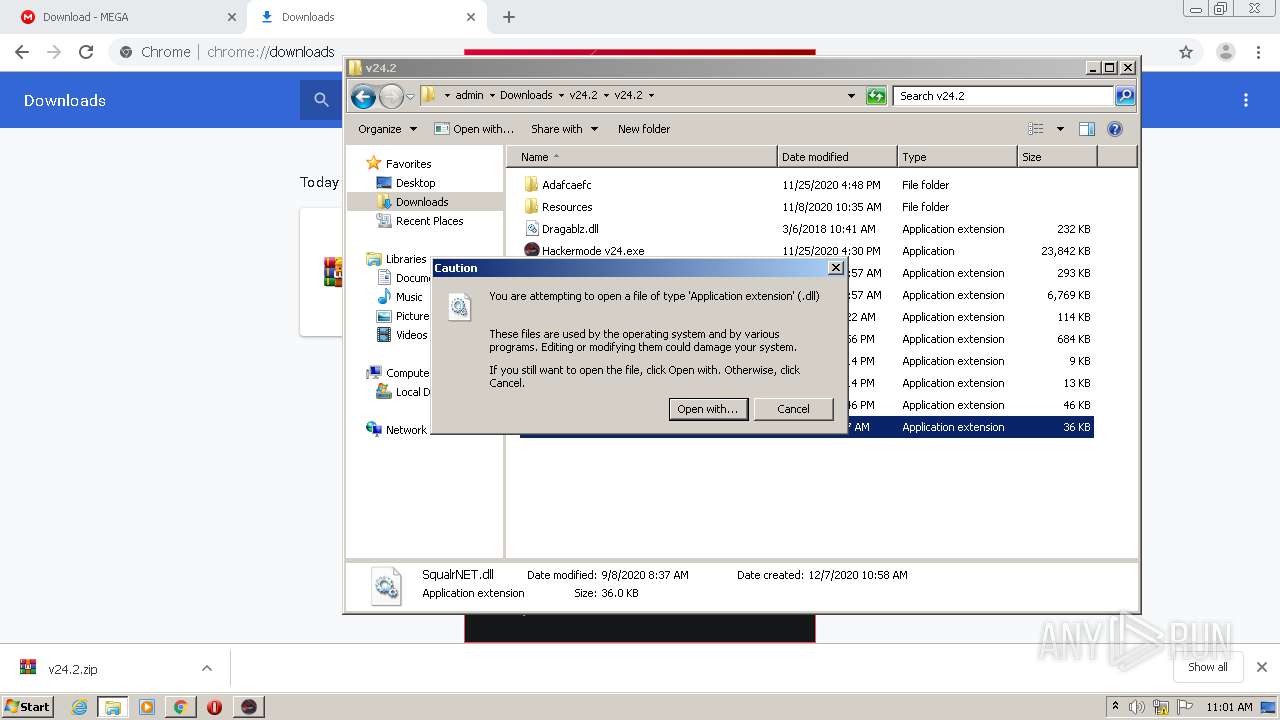Click volume icon in system tray
1280x720 pixels.
point(1137,707)
